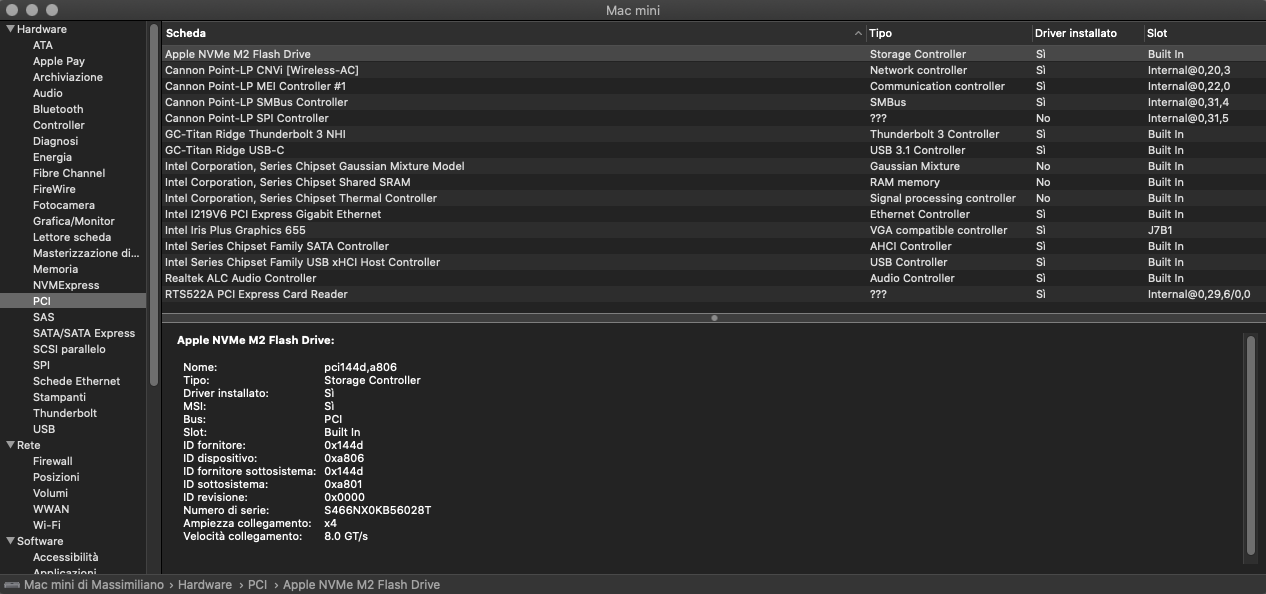Select USB in the sidebar
This screenshot has width=1266, height=594.
click(x=44, y=429)
